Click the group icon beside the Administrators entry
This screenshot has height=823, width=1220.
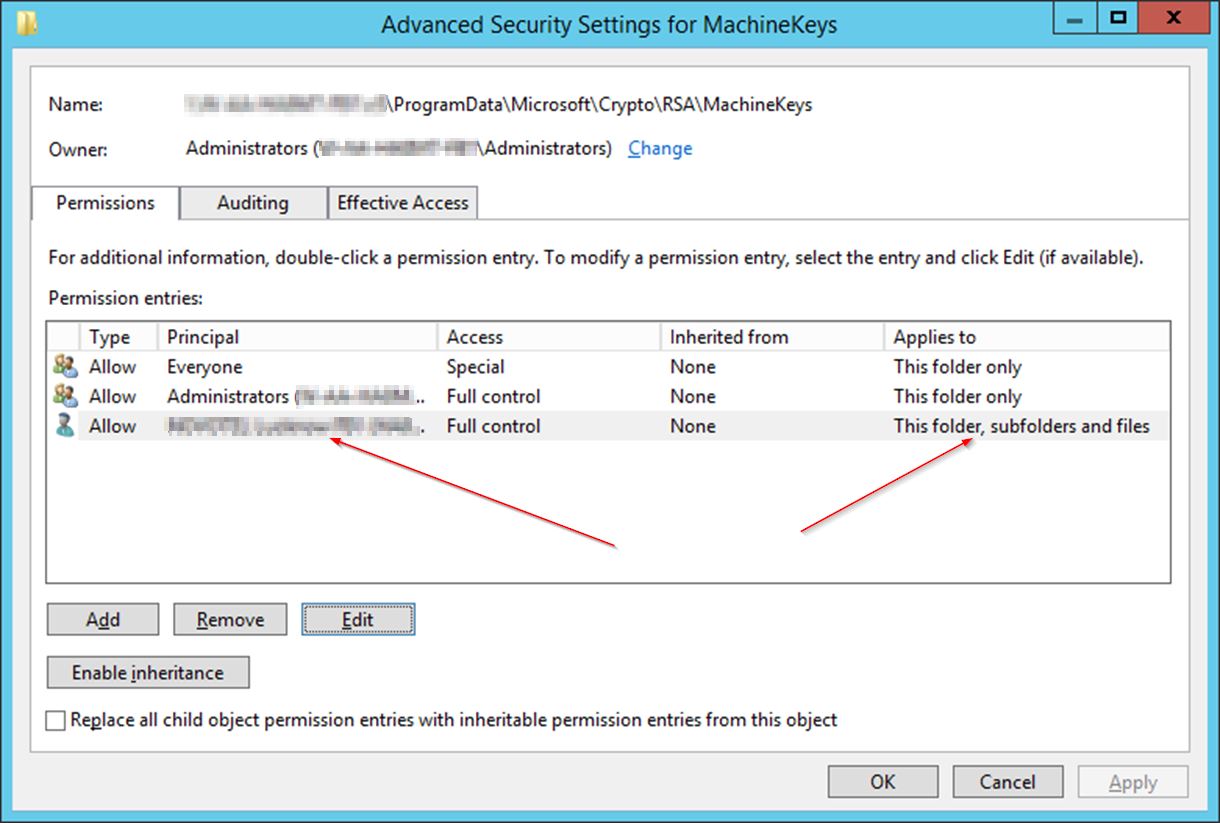point(64,396)
